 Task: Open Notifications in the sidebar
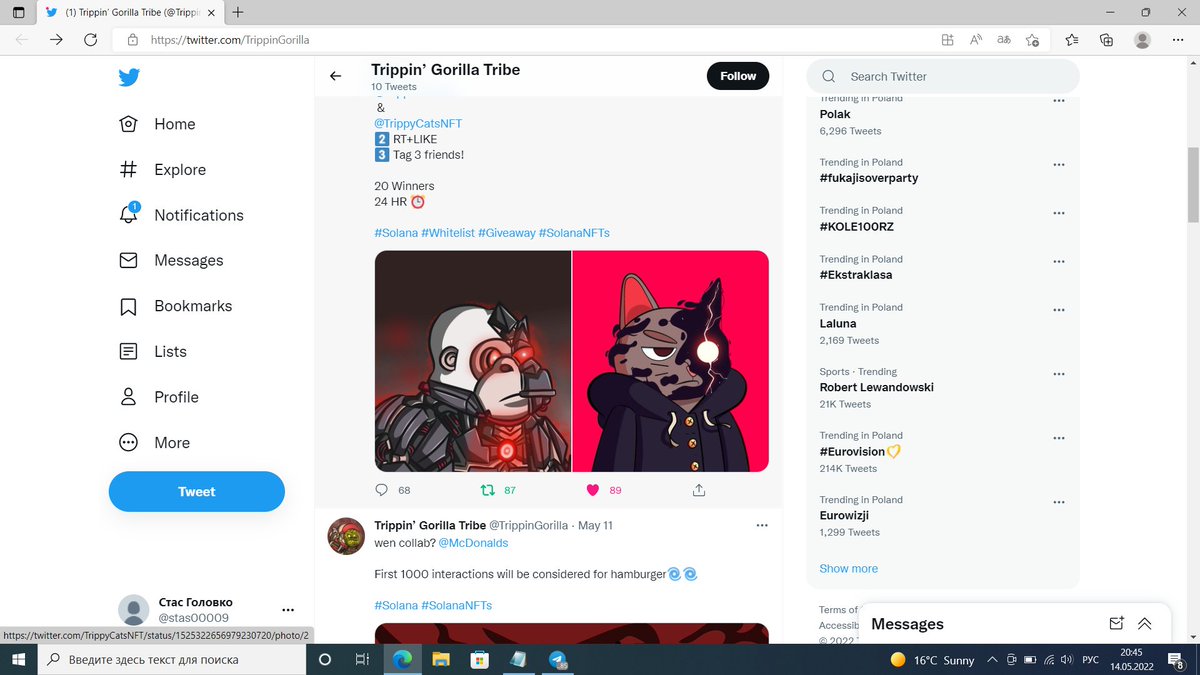click(x=181, y=215)
